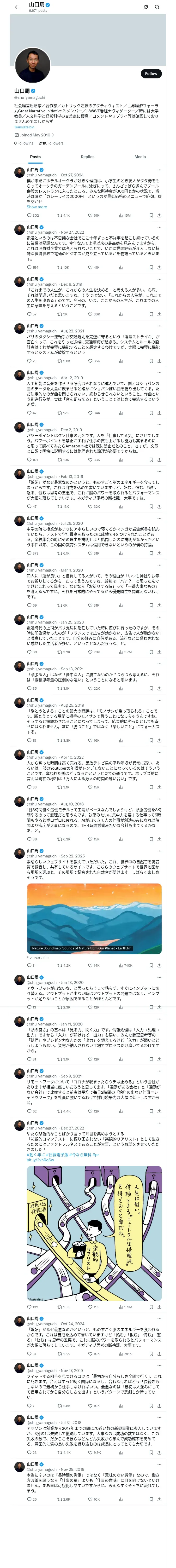The width and height of the screenshot is (176, 1568).
Task: Open the Earth.fm Nature Soundmap card
Action: [94, 919]
